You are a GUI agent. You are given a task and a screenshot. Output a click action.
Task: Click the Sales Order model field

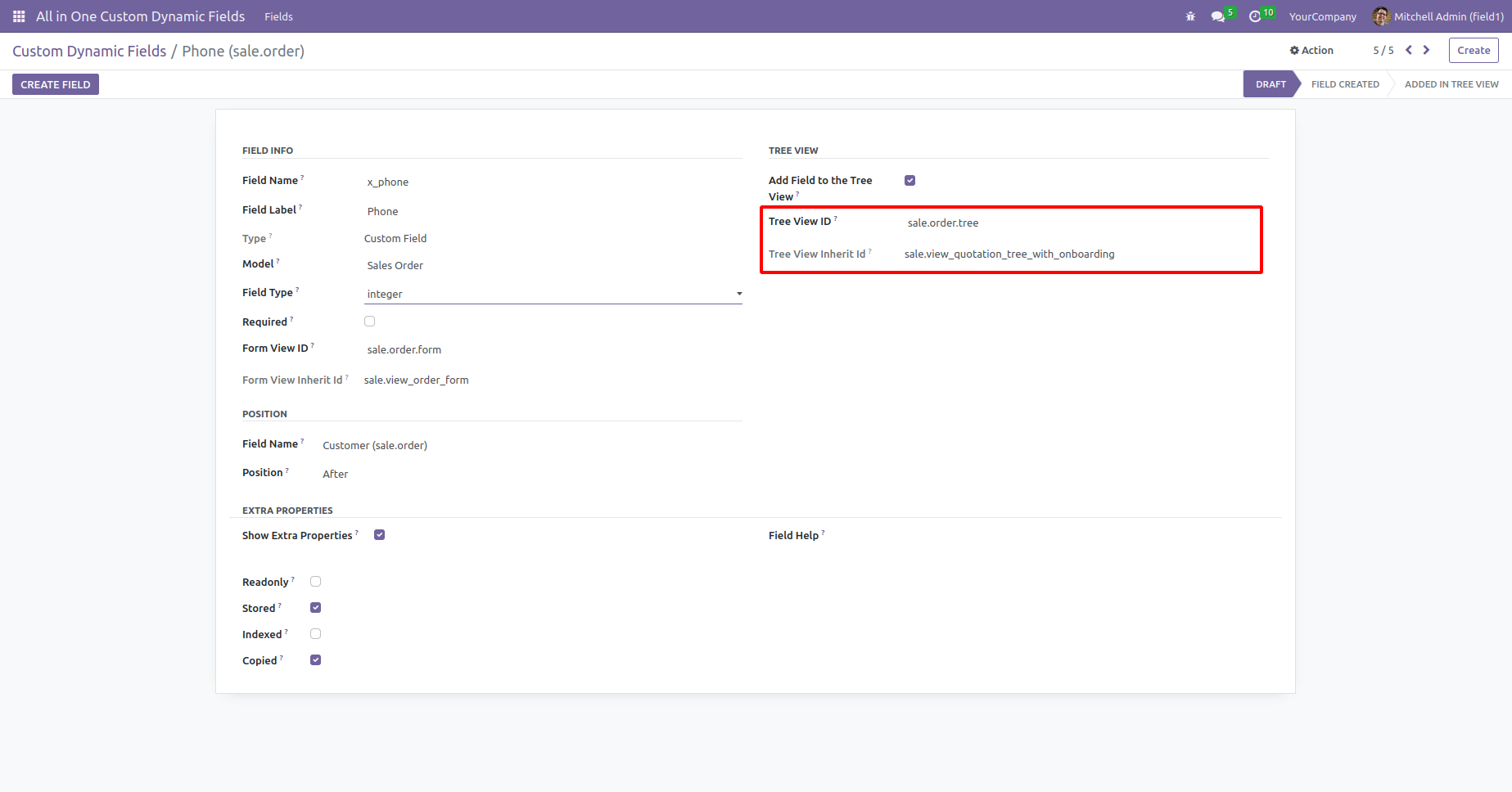[x=553, y=265]
